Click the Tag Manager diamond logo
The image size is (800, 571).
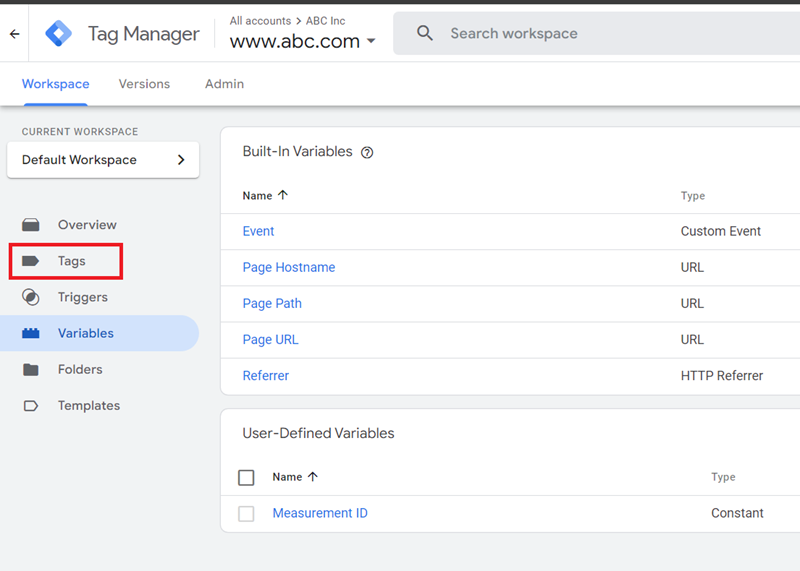click(x=59, y=34)
